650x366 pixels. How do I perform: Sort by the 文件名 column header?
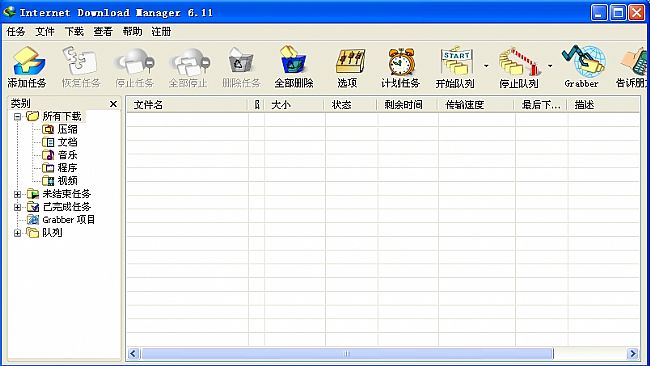187,105
